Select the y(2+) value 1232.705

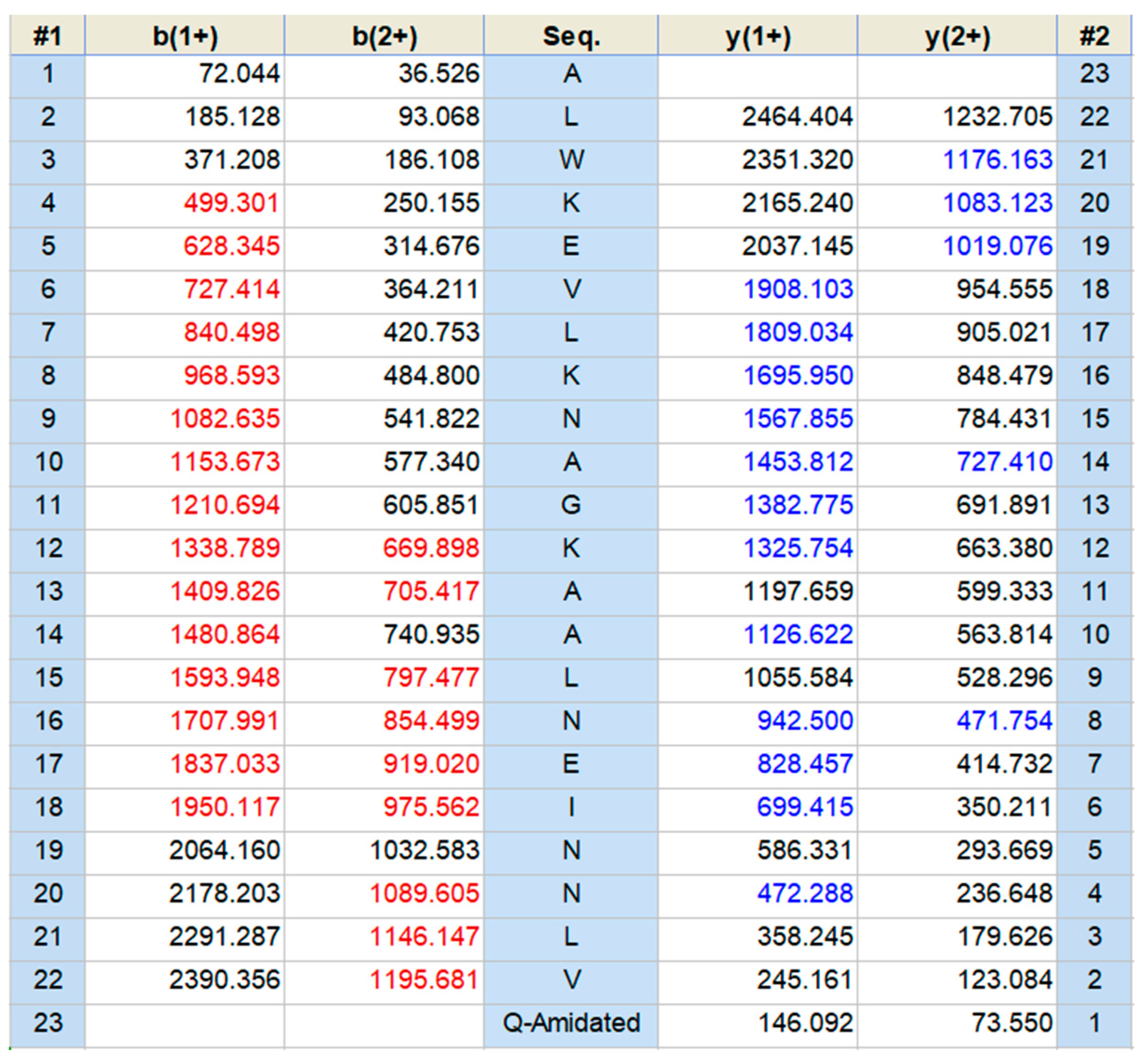click(997, 117)
